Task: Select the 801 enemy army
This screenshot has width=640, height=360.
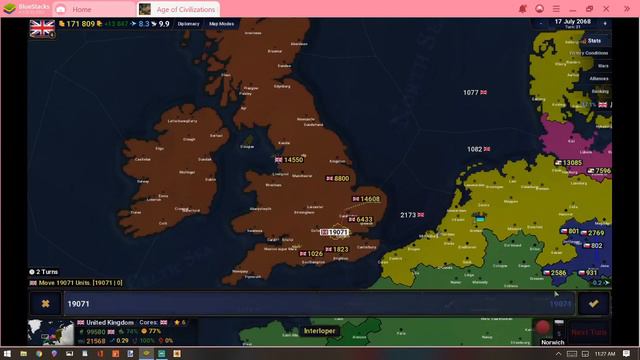Action: (570, 231)
